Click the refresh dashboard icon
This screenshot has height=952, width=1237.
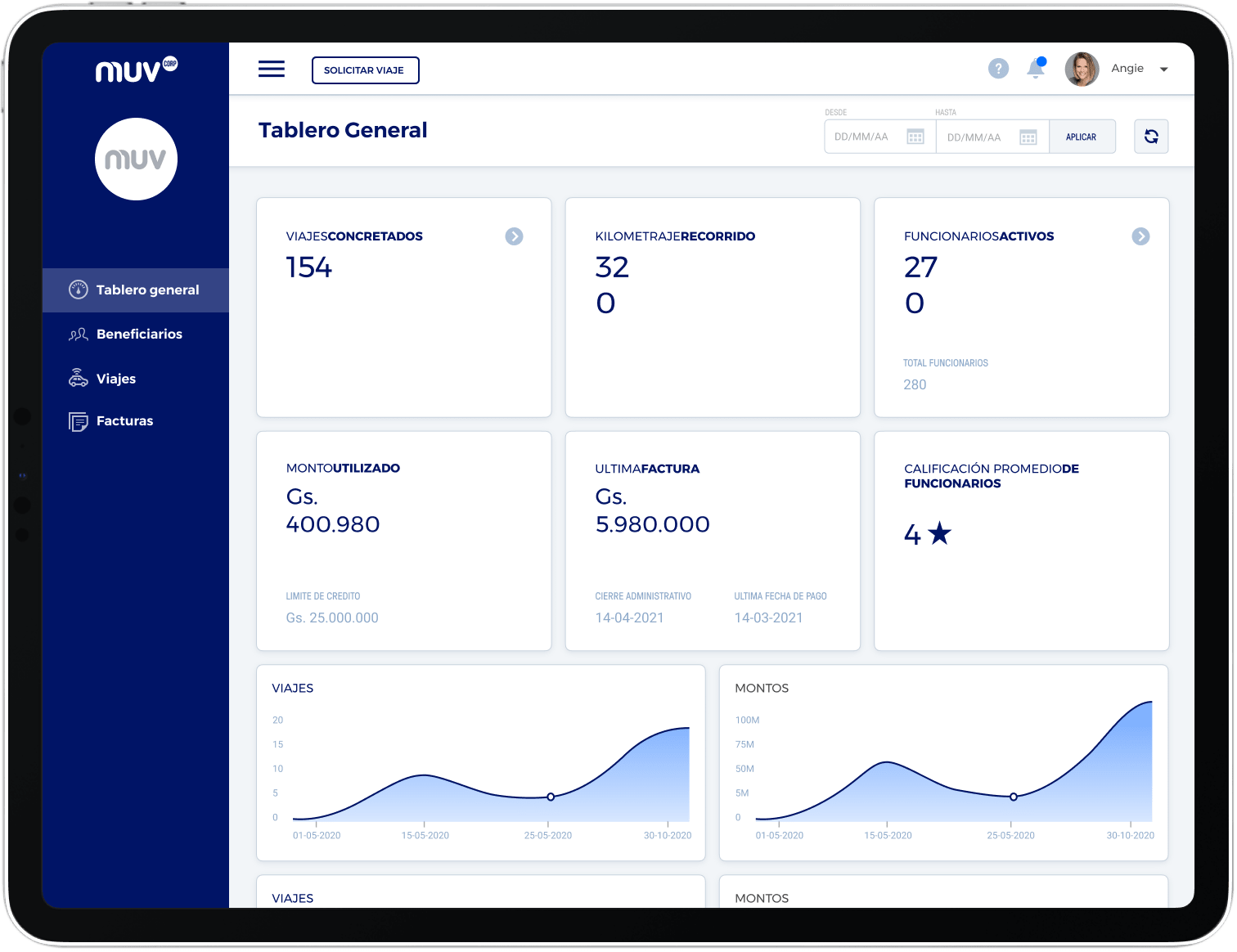(1151, 137)
